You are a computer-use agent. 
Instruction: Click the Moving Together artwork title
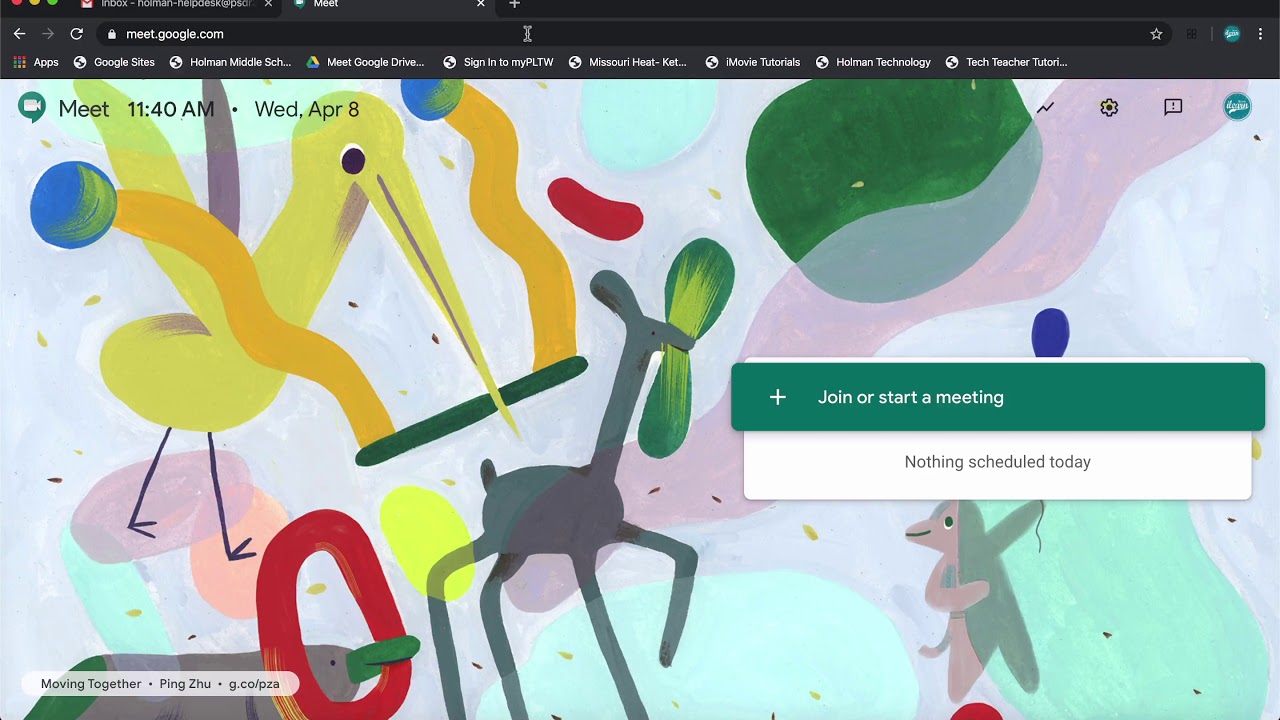(91, 684)
